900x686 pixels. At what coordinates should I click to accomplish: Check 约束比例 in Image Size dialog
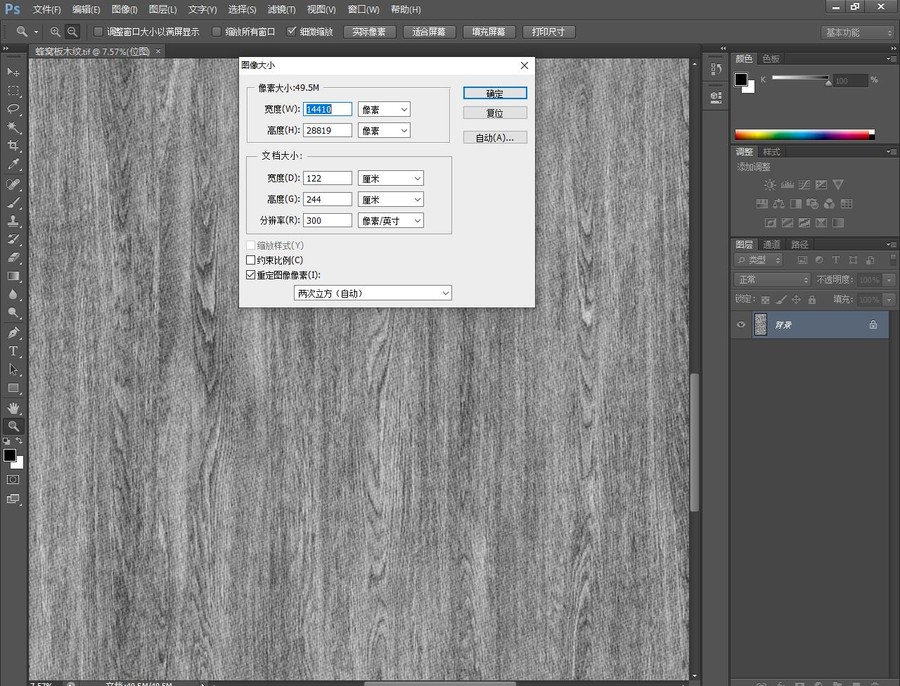[x=251, y=260]
